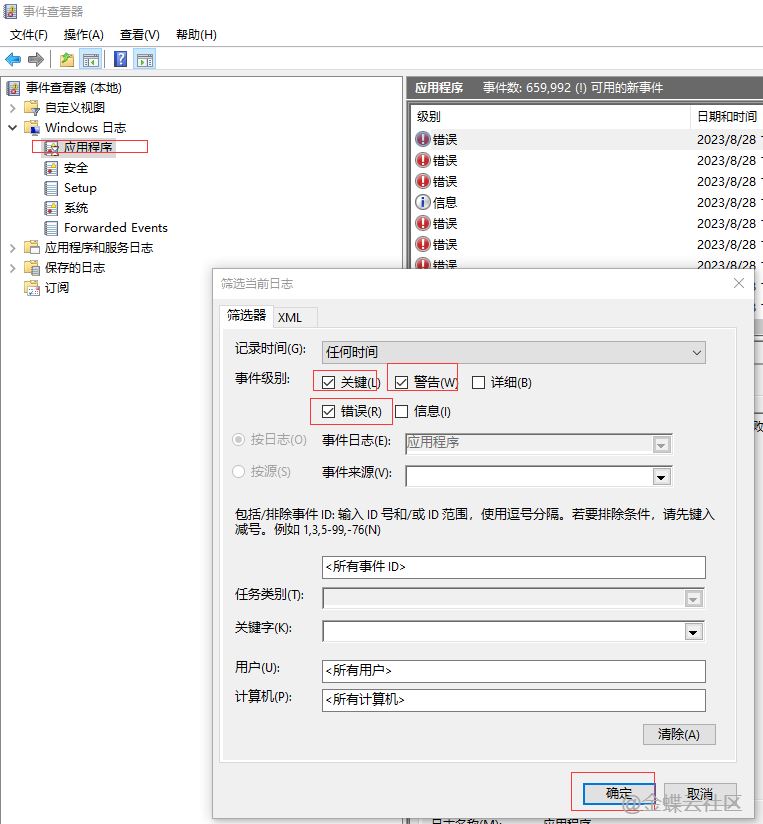
Task: Select the 安全 log icon in tree
Action: coord(51,168)
